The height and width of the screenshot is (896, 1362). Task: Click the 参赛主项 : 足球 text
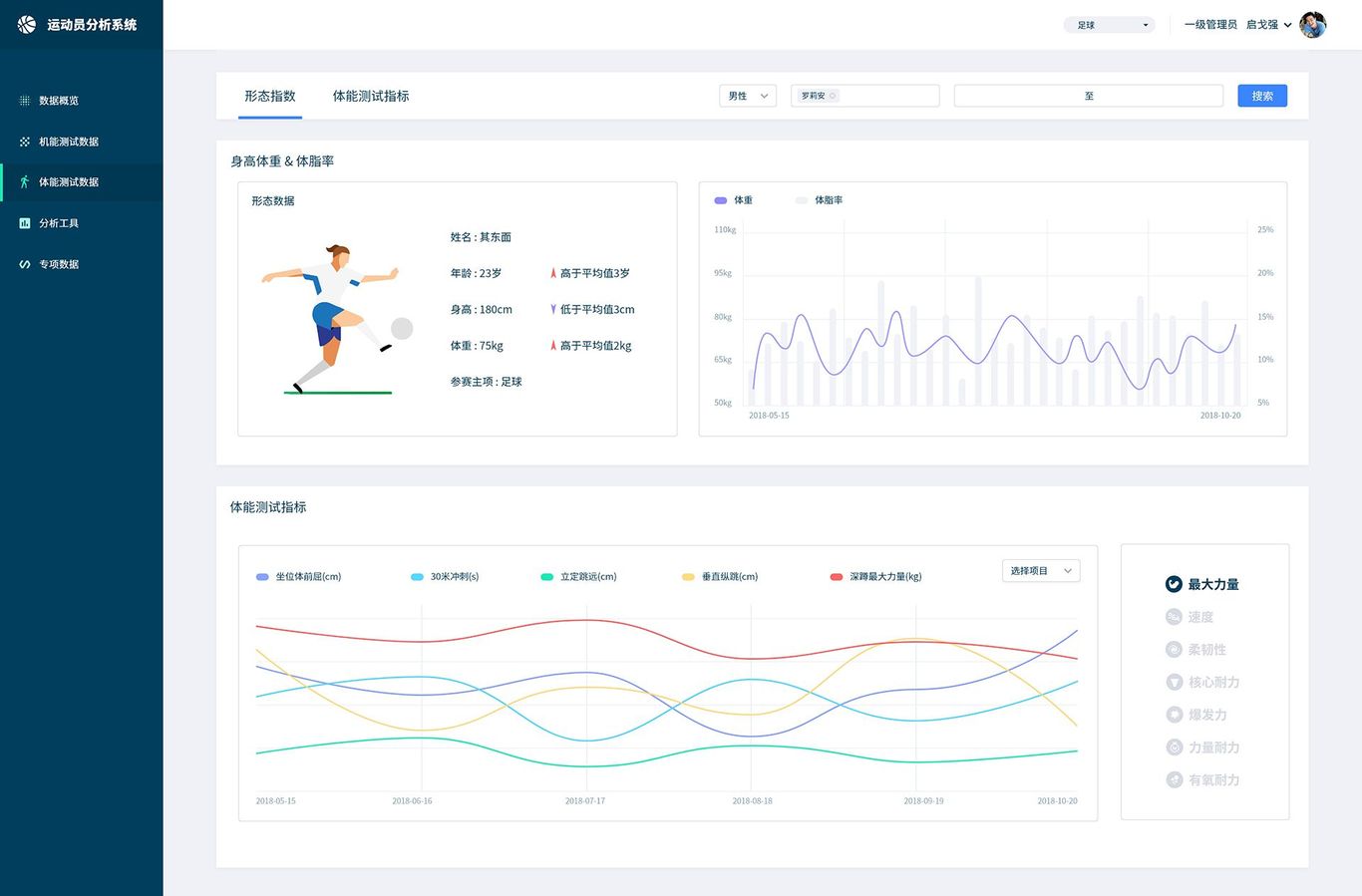click(487, 382)
